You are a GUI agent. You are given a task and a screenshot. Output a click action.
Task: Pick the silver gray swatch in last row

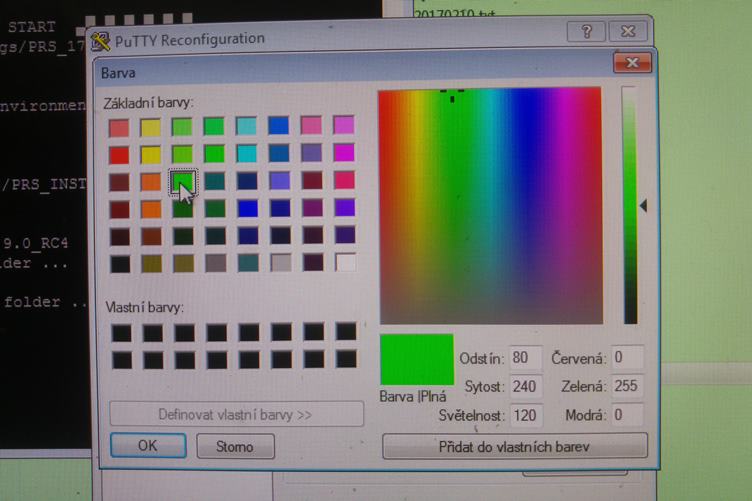click(281, 263)
